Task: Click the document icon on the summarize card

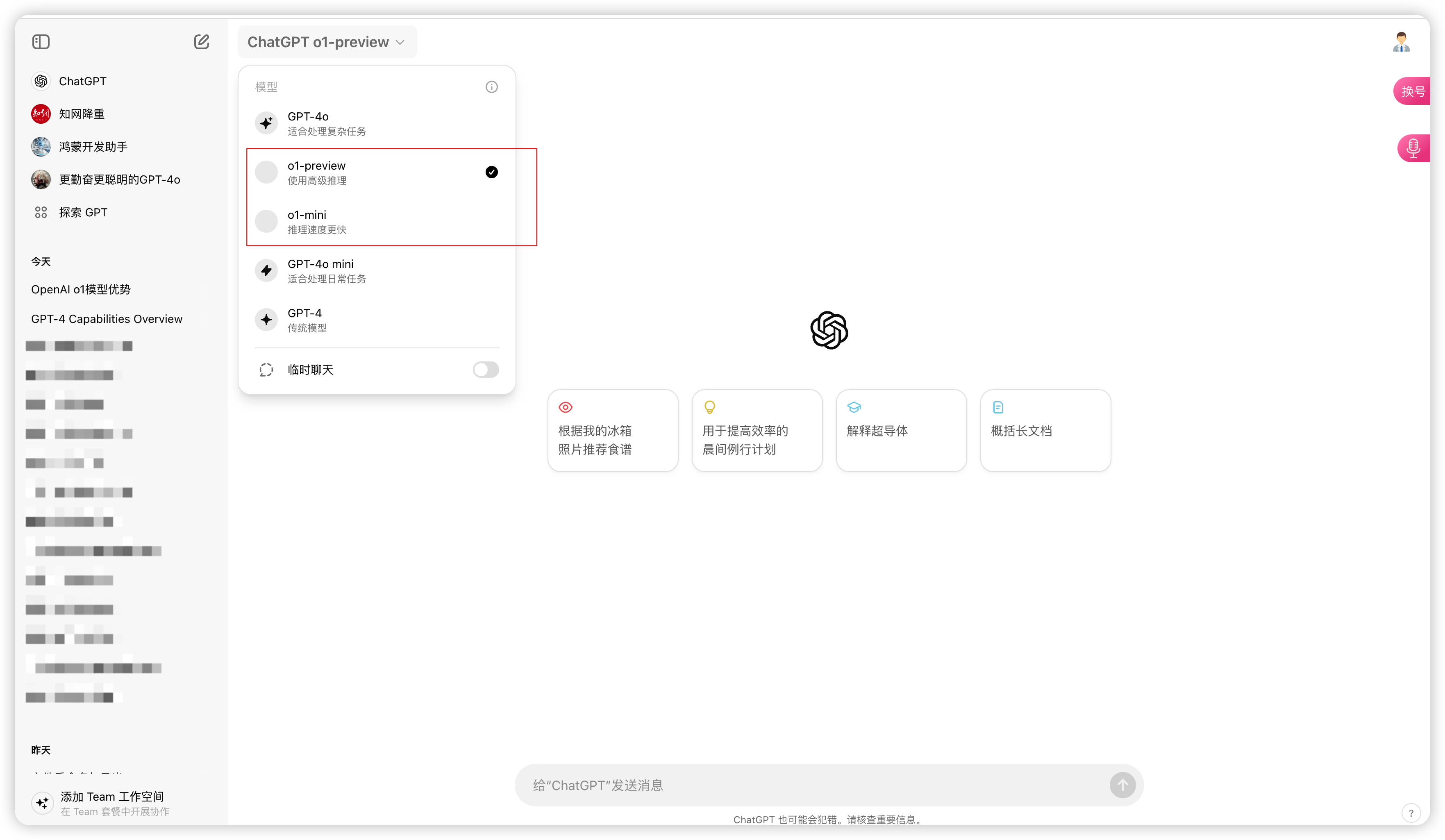Action: tap(998, 407)
